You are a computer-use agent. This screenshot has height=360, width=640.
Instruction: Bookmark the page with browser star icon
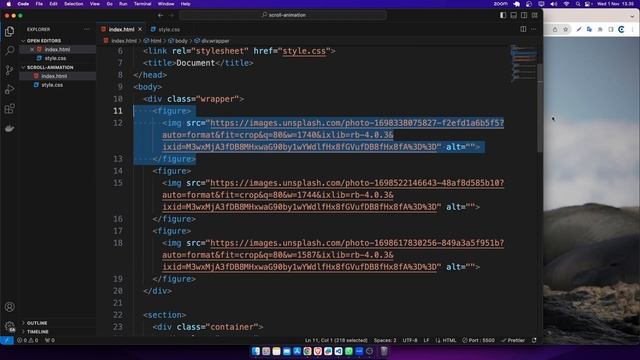(x=566, y=29)
